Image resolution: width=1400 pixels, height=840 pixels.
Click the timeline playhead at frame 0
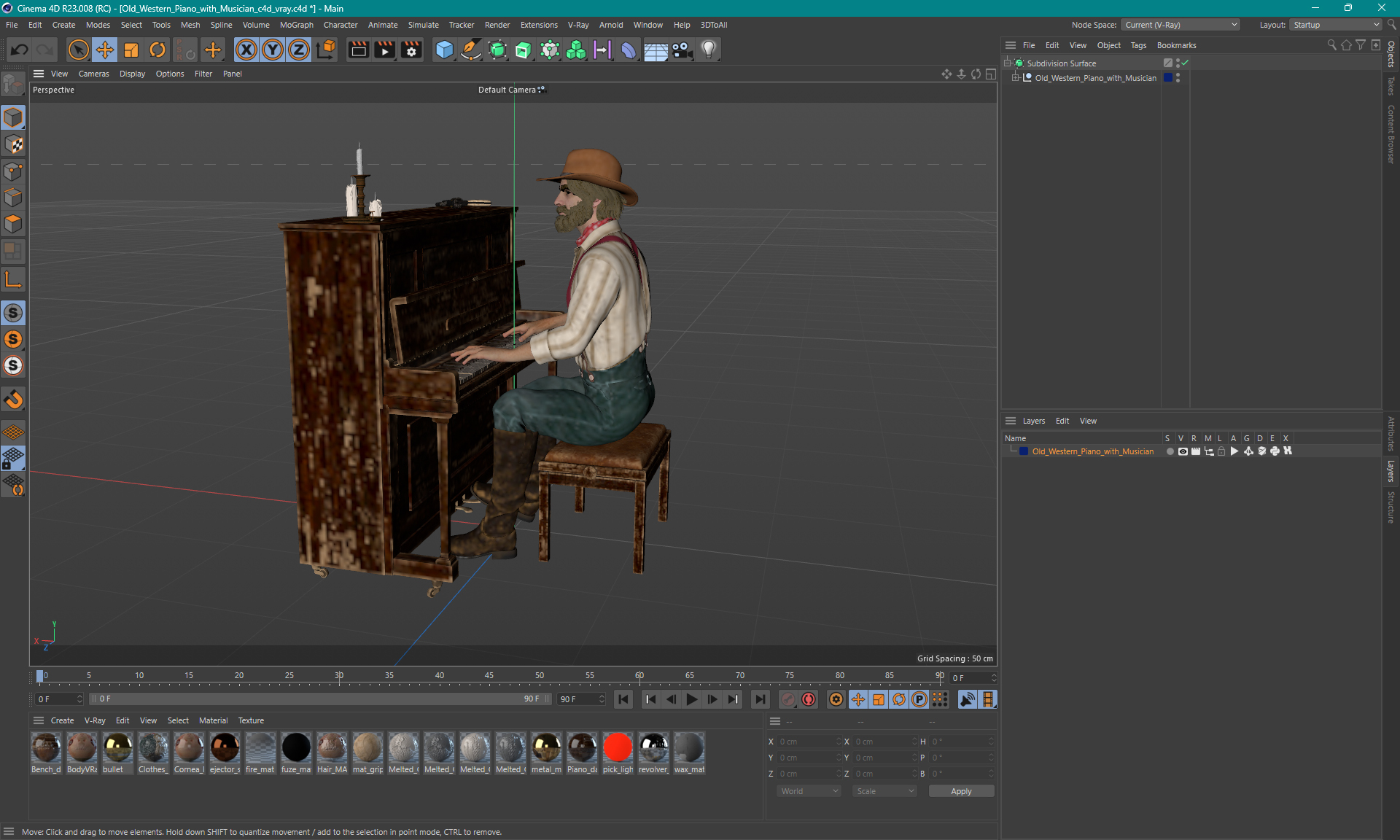40,677
